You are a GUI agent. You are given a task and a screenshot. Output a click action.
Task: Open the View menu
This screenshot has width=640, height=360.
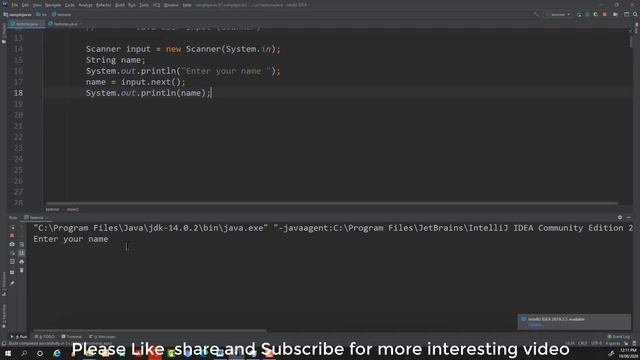[37, 5]
